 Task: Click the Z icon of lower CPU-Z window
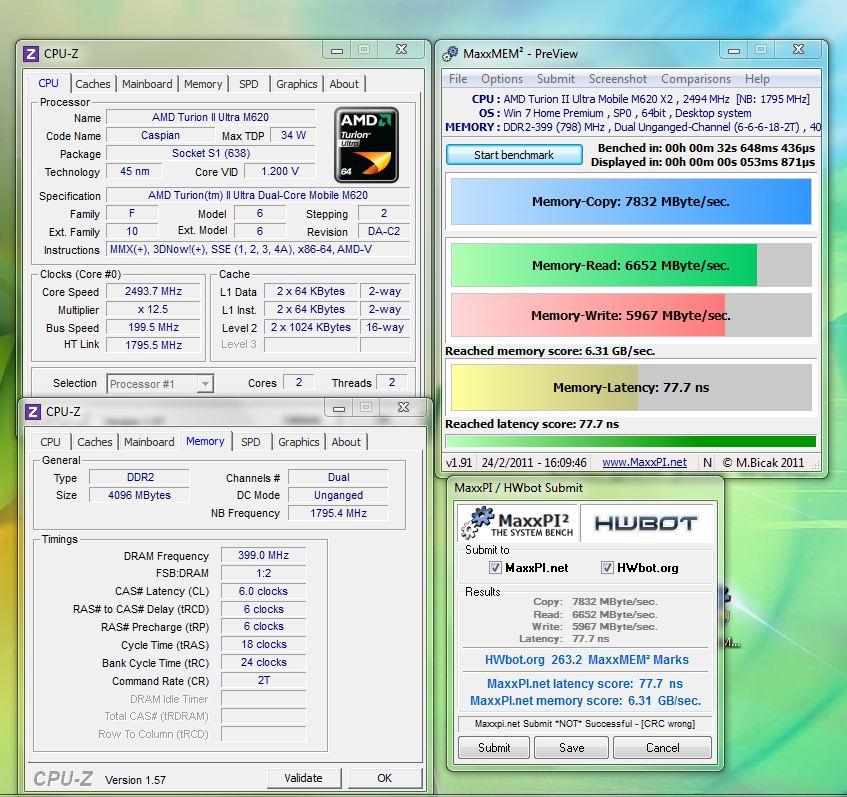pos(33,412)
